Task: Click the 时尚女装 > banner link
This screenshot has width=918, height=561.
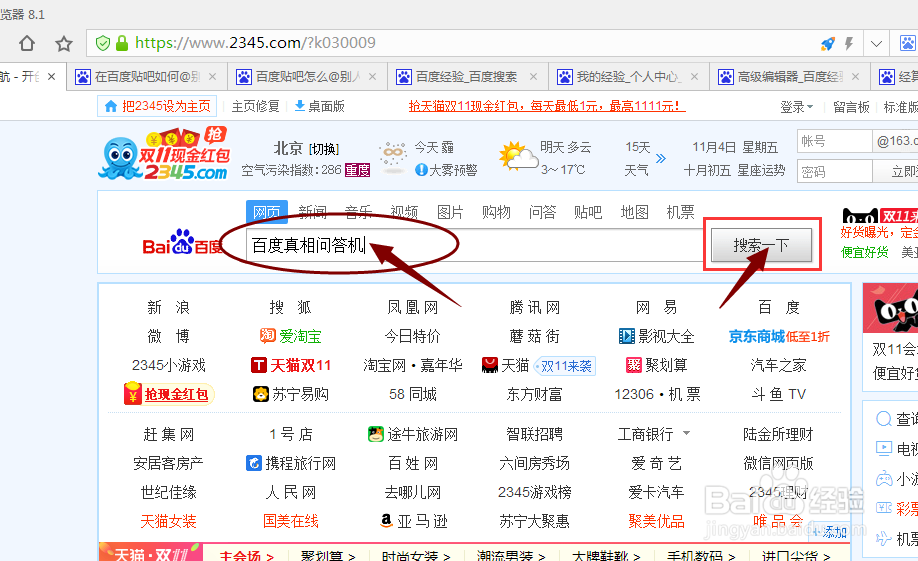Action: [x=416, y=555]
